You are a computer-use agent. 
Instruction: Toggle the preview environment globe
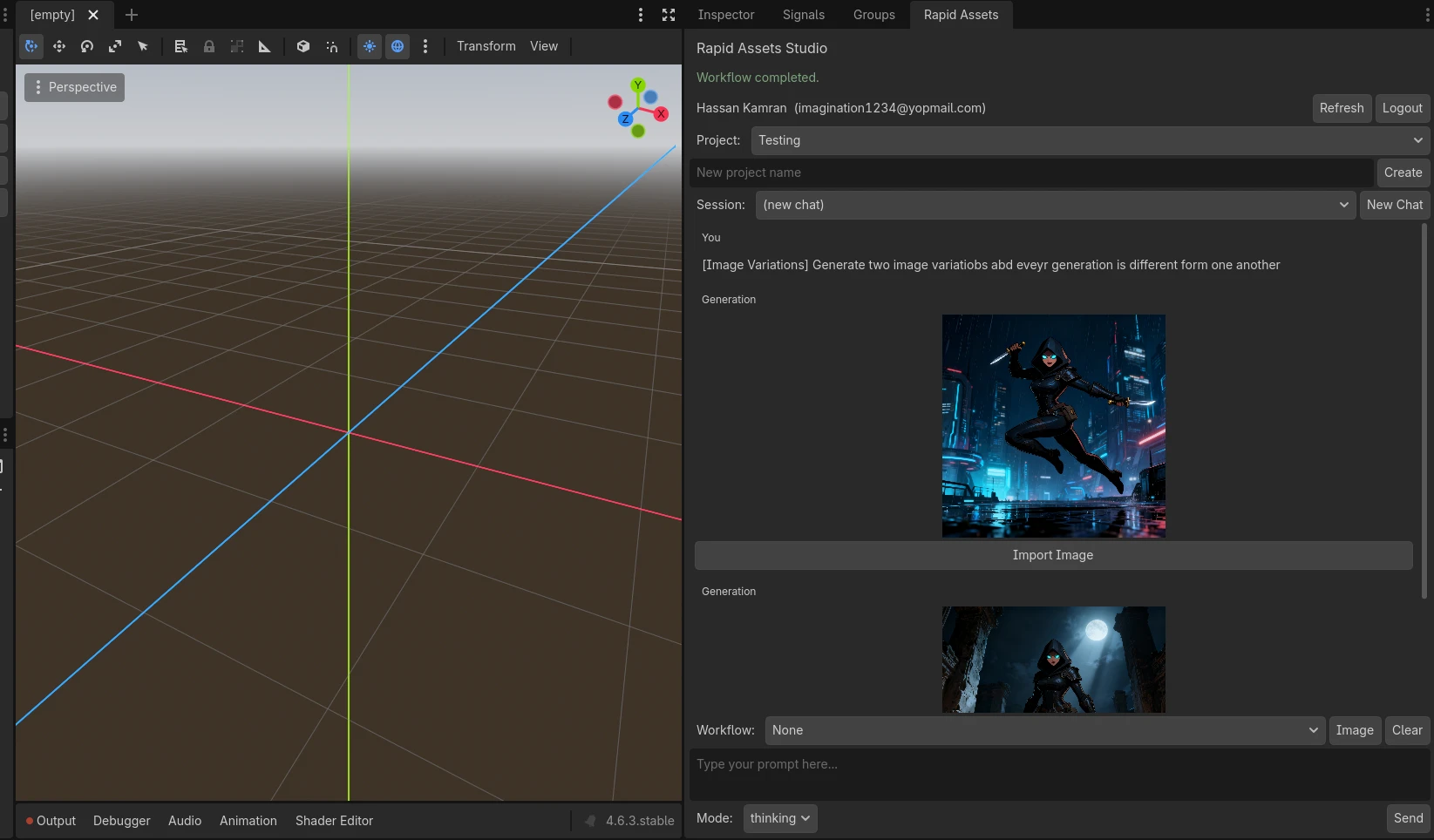(x=398, y=46)
